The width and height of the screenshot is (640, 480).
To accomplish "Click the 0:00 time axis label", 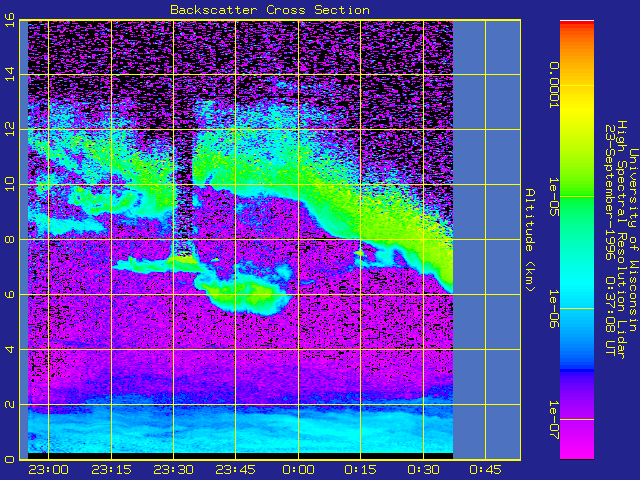I will [298, 470].
